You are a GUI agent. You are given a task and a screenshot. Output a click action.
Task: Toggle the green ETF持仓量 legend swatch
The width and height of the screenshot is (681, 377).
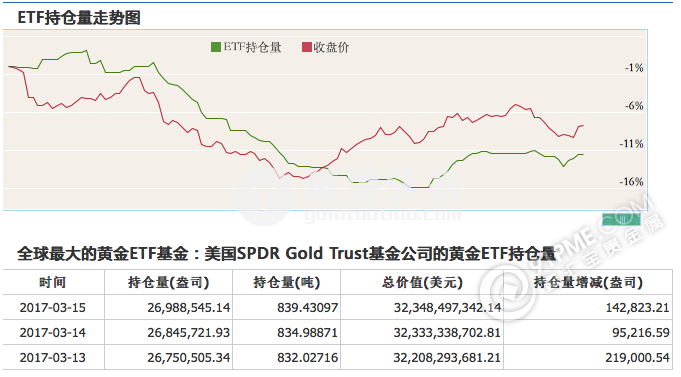click(215, 47)
